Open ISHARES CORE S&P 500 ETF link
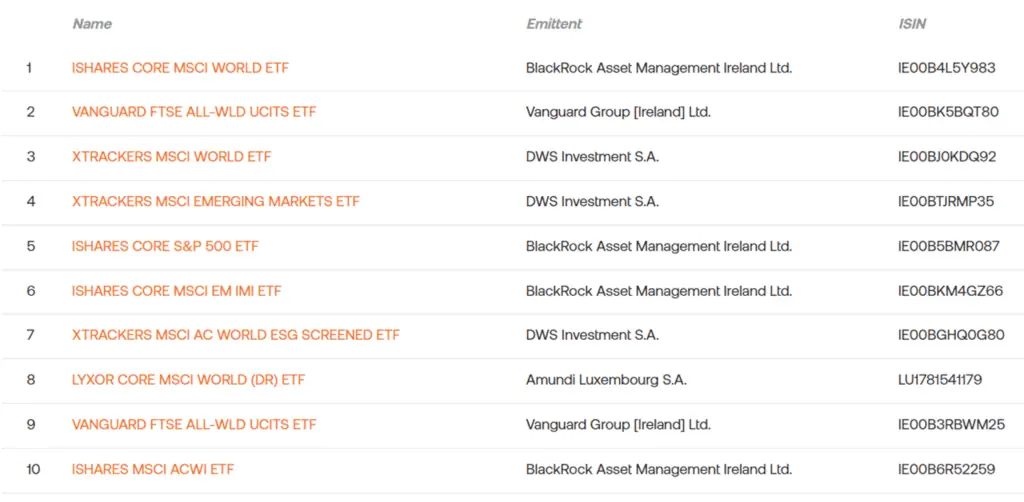The image size is (1024, 502). point(165,246)
